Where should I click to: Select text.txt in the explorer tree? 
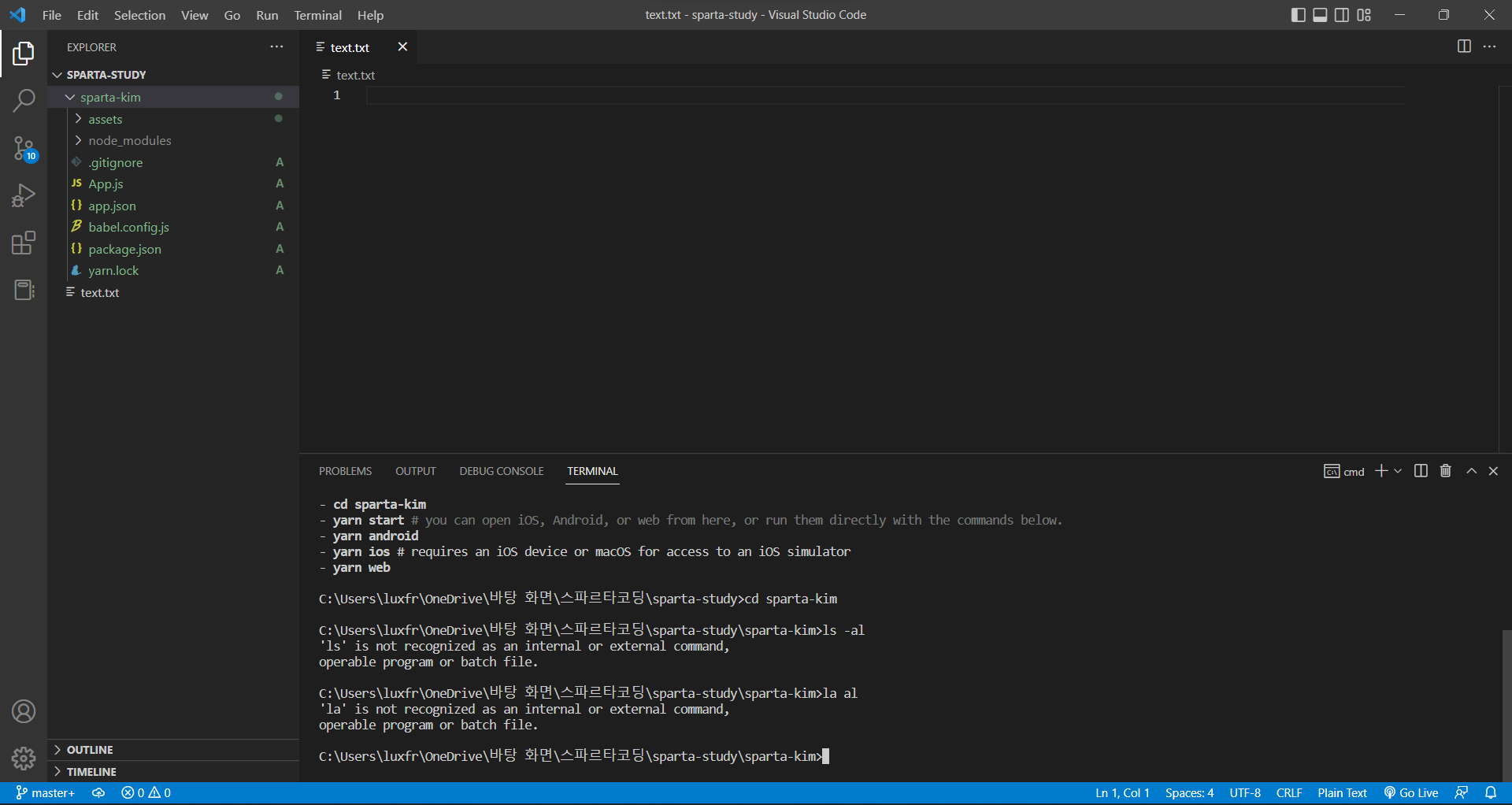tap(173, 292)
